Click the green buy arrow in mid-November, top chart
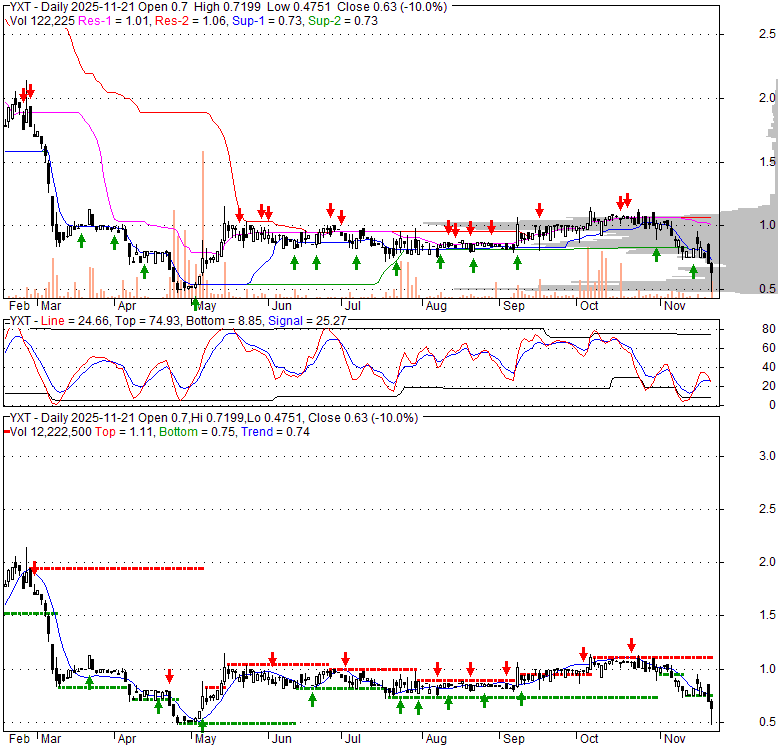This screenshot has height=745, width=780. (693, 271)
